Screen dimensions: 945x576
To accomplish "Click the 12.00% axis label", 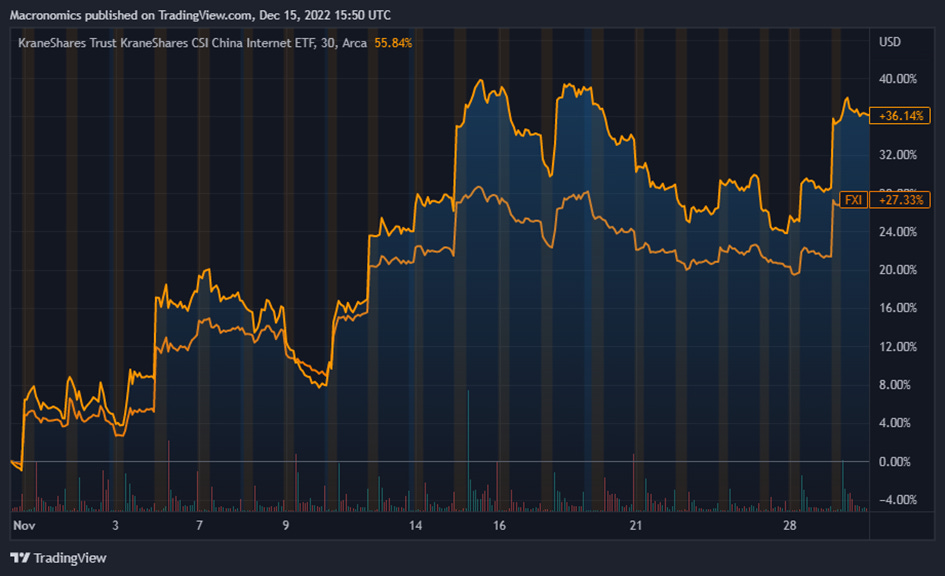I will (x=897, y=347).
